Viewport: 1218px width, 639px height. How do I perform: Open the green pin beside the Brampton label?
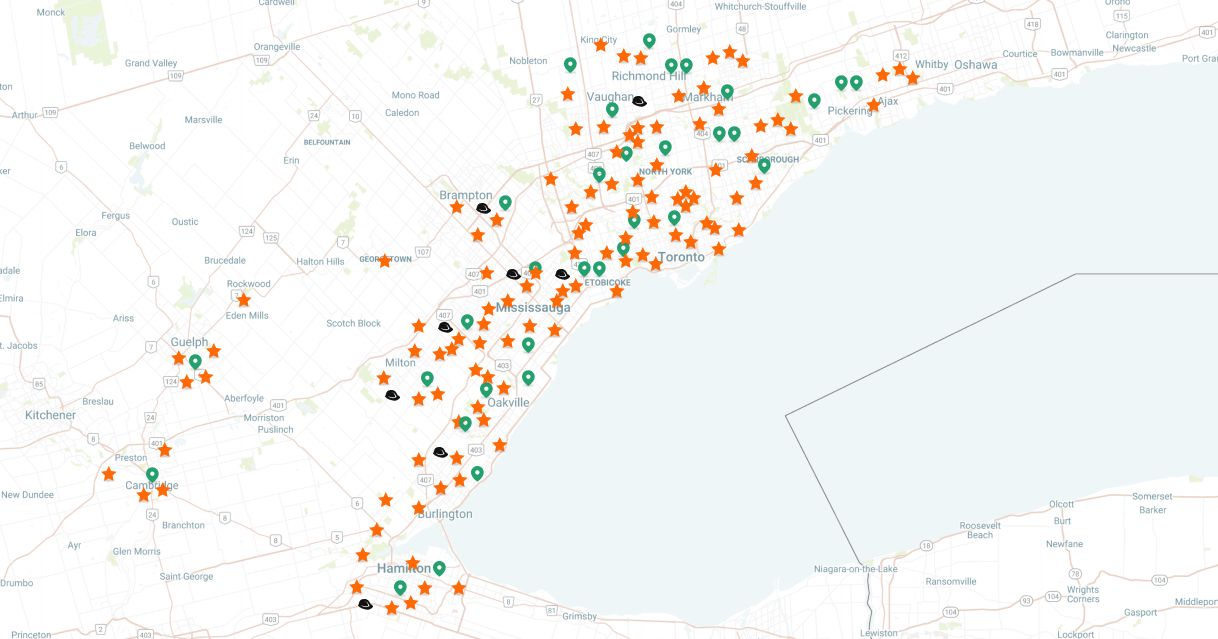[x=505, y=202]
